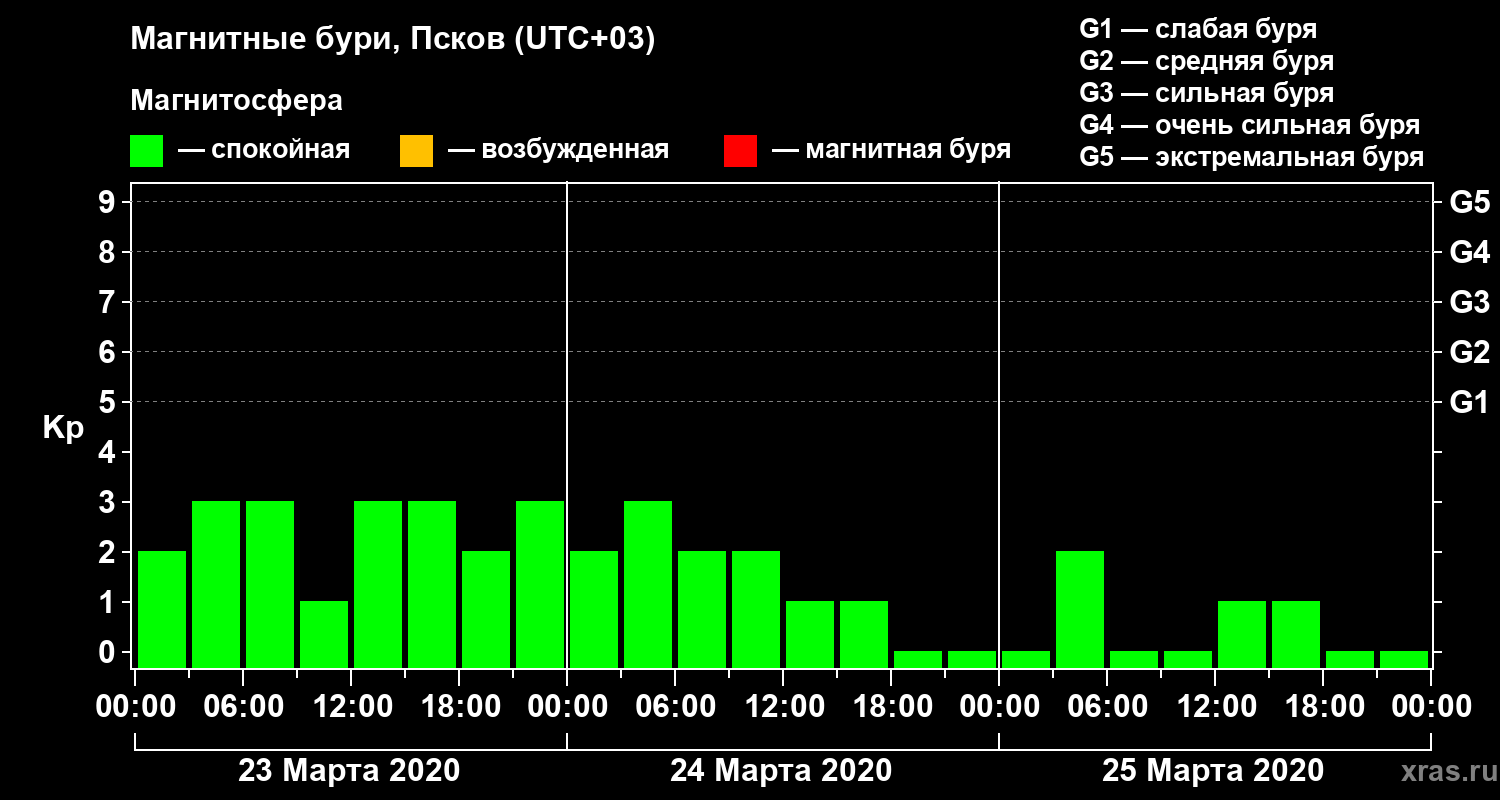This screenshot has width=1500, height=800.
Task: Click the '25 Марта 2020' date label
Action: coord(1213,771)
